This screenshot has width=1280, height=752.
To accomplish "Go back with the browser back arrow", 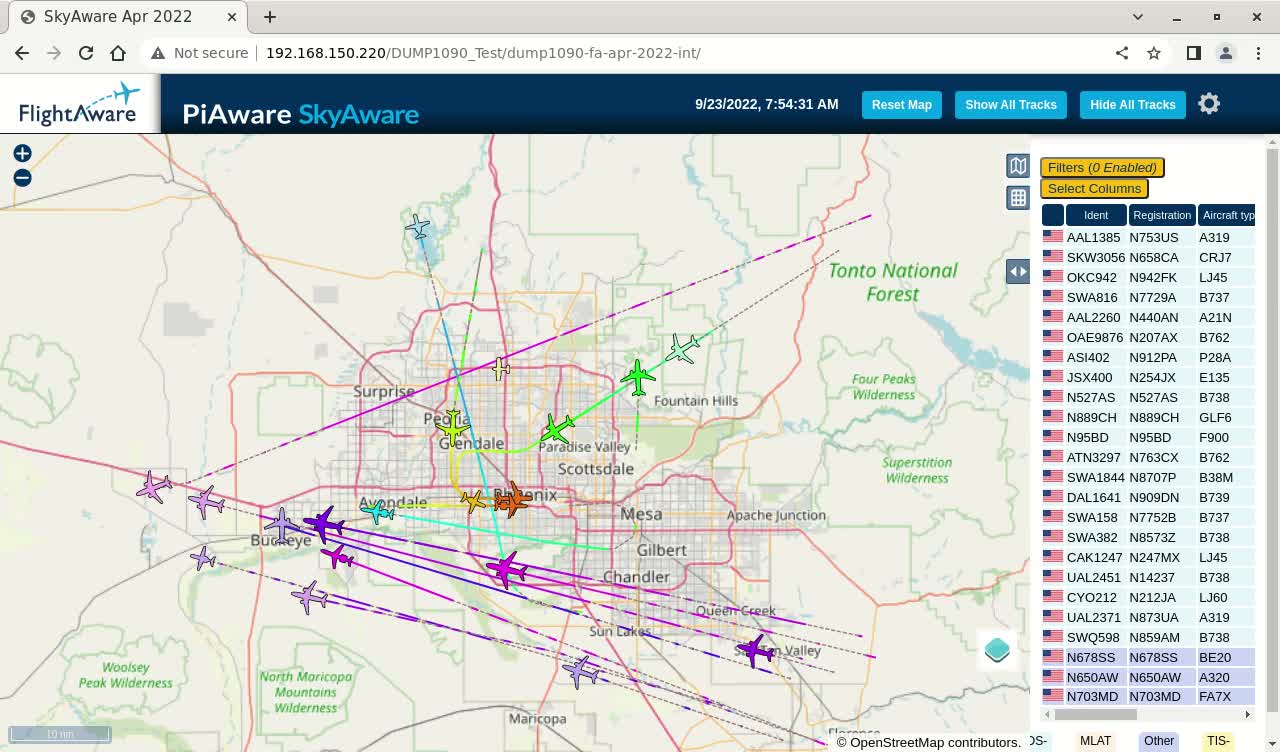I will pyautogui.click(x=22, y=53).
